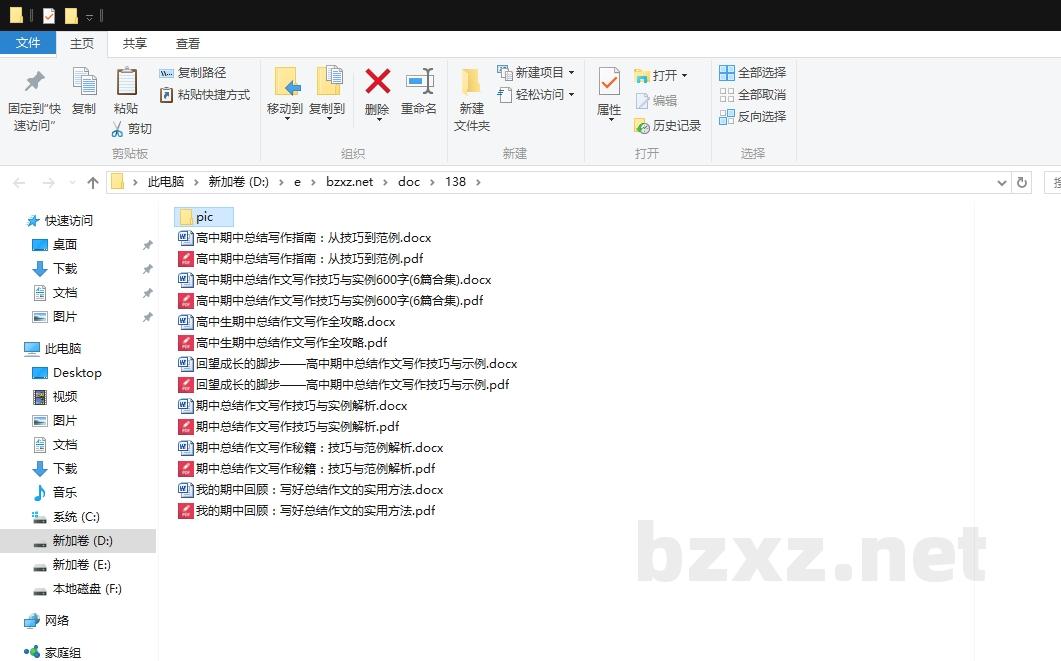1061x661 pixels.
Task: Open the New Item dropdown
Action: pos(571,73)
